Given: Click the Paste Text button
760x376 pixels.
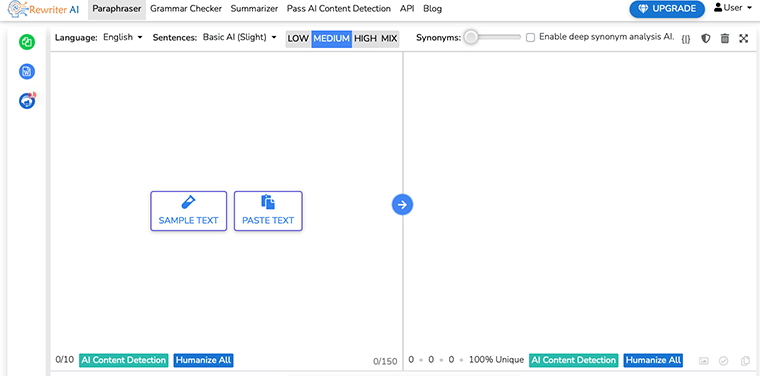Looking at the screenshot, I should [x=268, y=211].
